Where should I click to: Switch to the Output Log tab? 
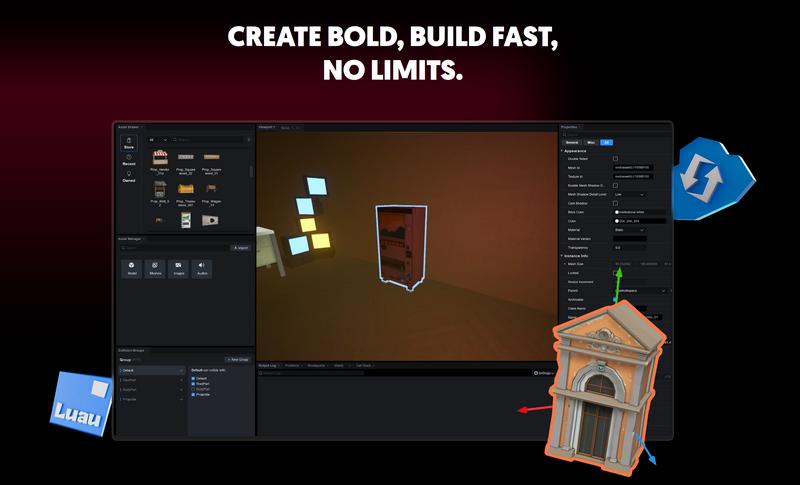(267, 366)
